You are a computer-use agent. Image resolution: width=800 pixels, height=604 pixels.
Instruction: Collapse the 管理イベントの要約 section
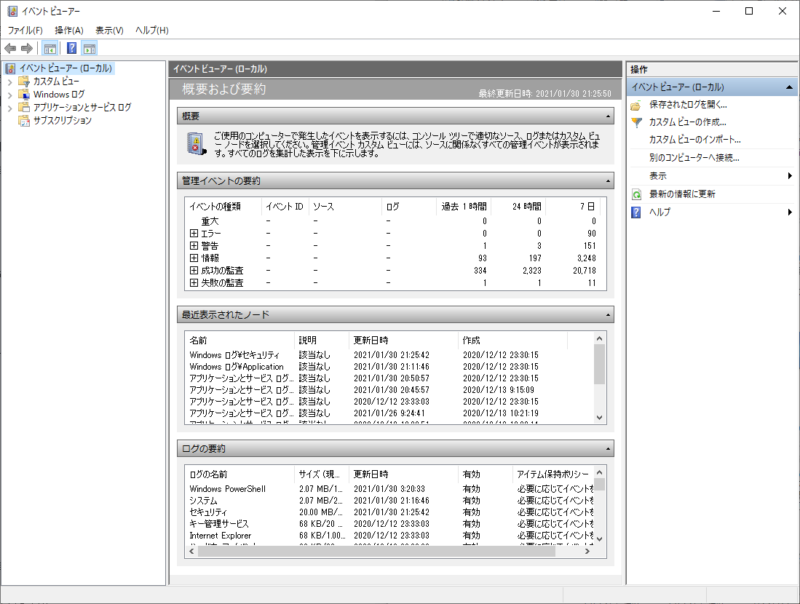pyautogui.click(x=608, y=181)
